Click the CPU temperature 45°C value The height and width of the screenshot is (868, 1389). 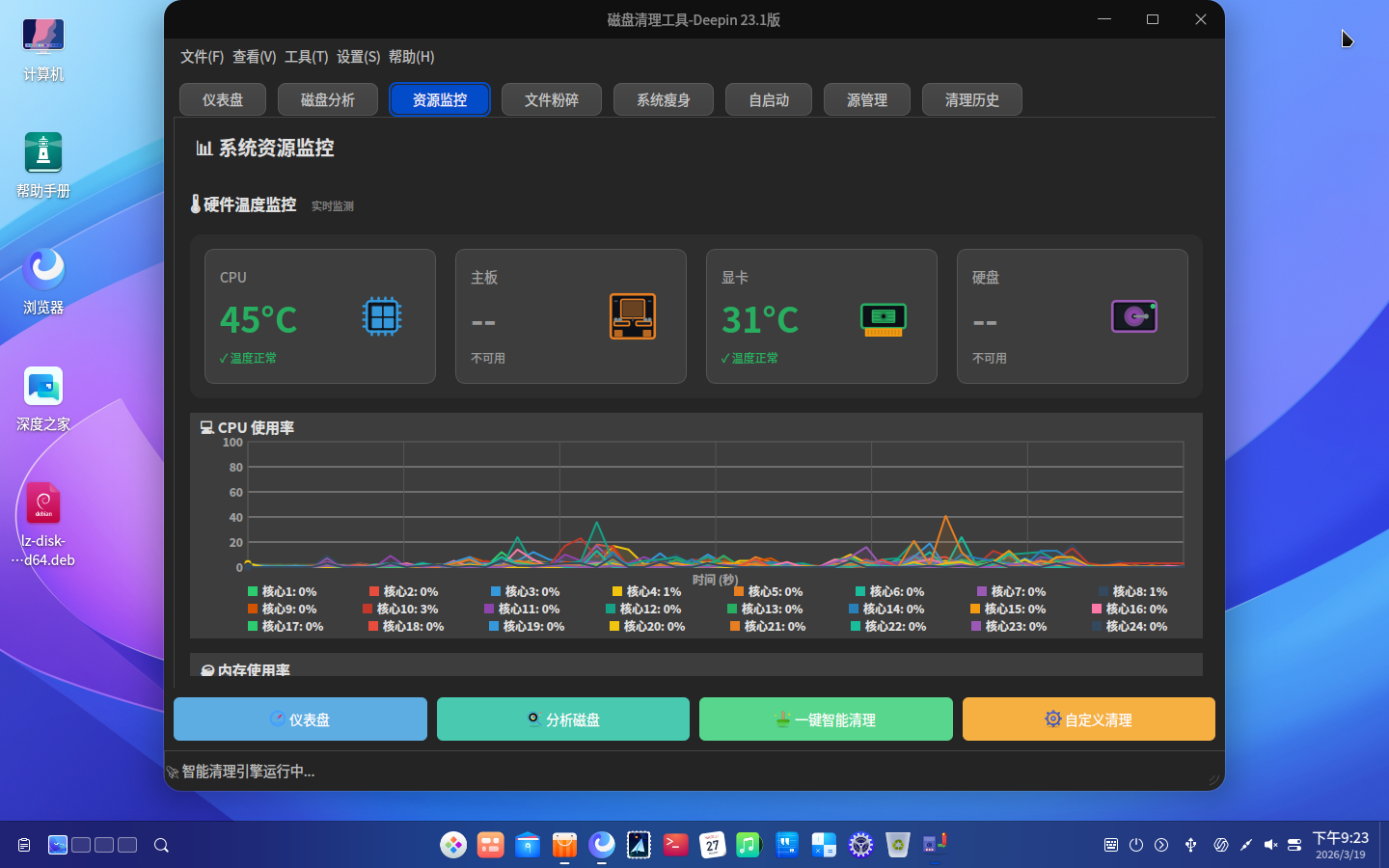pyautogui.click(x=259, y=319)
